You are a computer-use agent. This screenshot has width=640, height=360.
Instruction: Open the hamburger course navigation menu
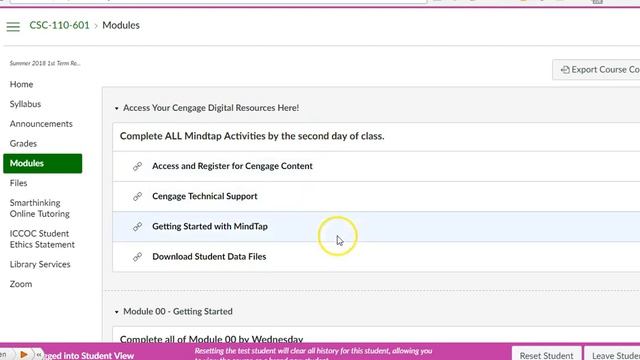(x=13, y=27)
